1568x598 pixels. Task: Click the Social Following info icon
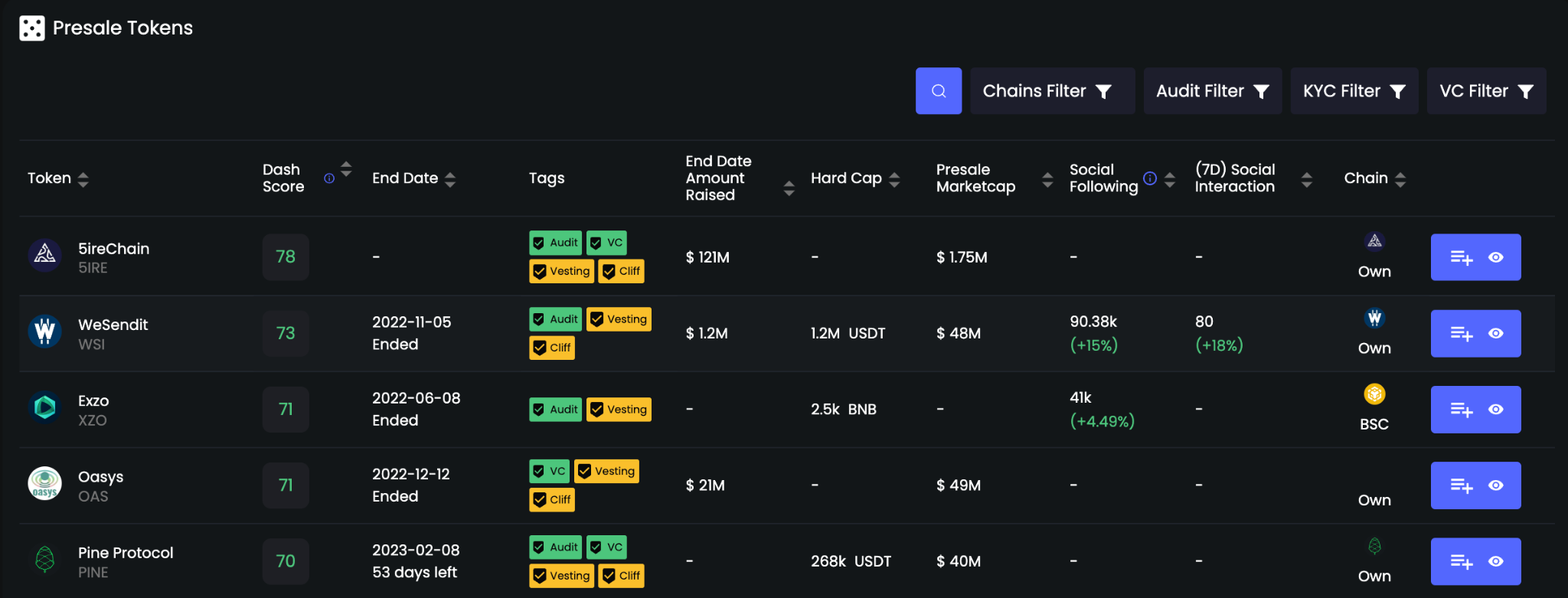click(1149, 178)
